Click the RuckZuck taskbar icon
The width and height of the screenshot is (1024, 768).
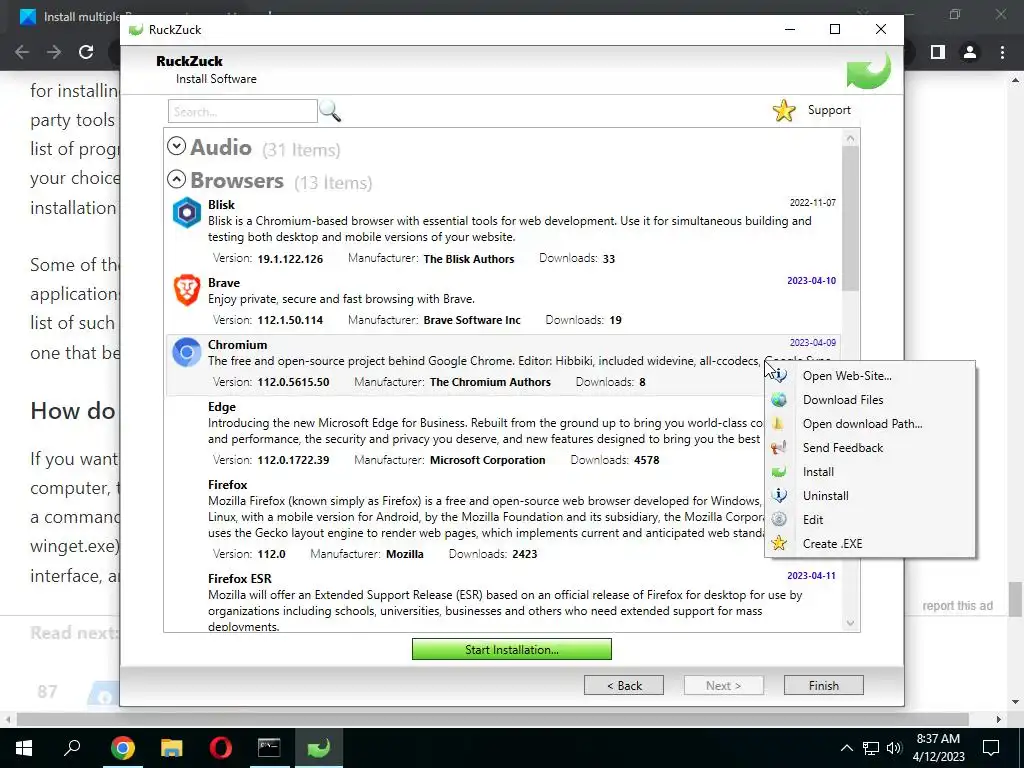click(x=318, y=748)
